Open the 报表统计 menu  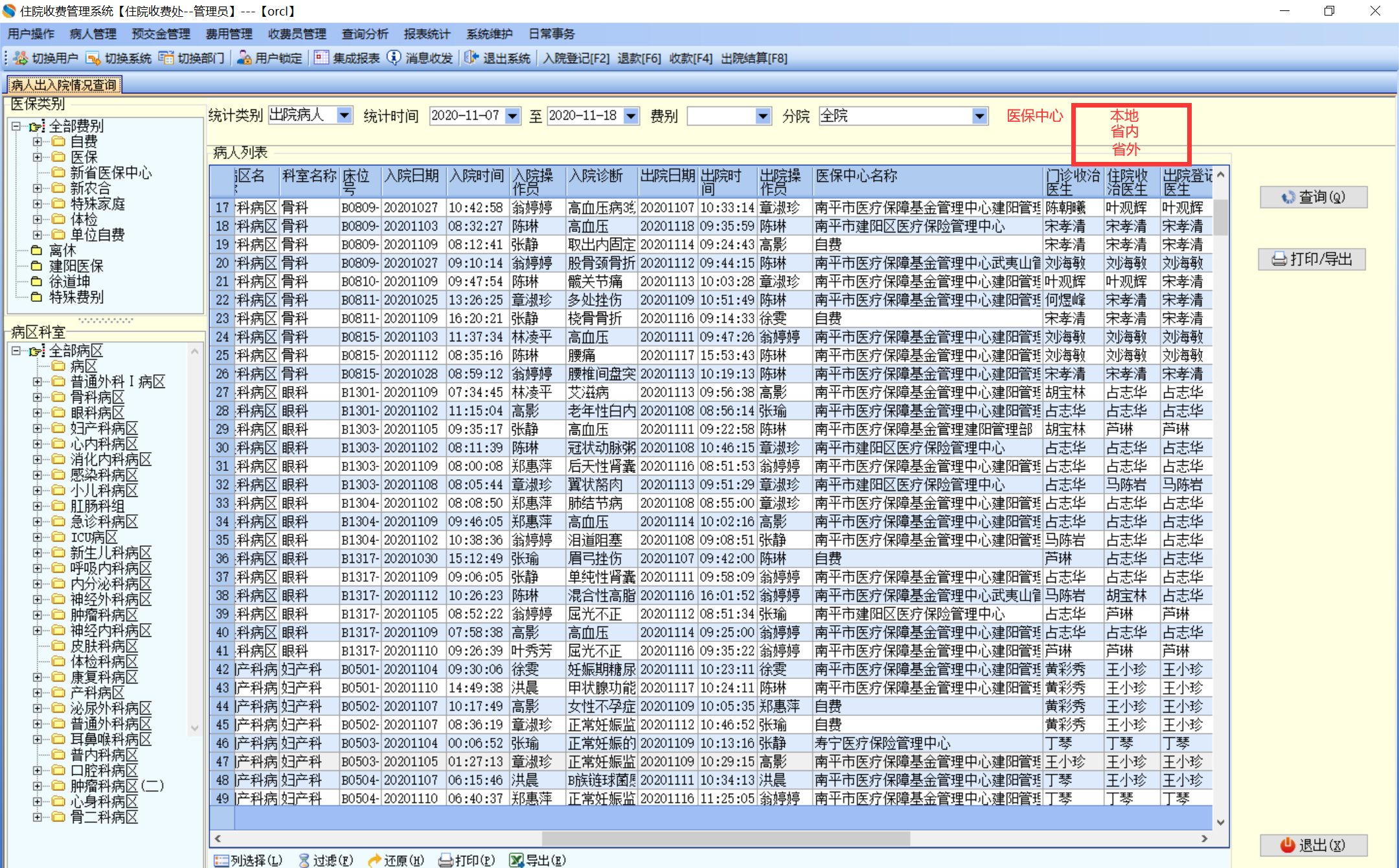click(426, 34)
